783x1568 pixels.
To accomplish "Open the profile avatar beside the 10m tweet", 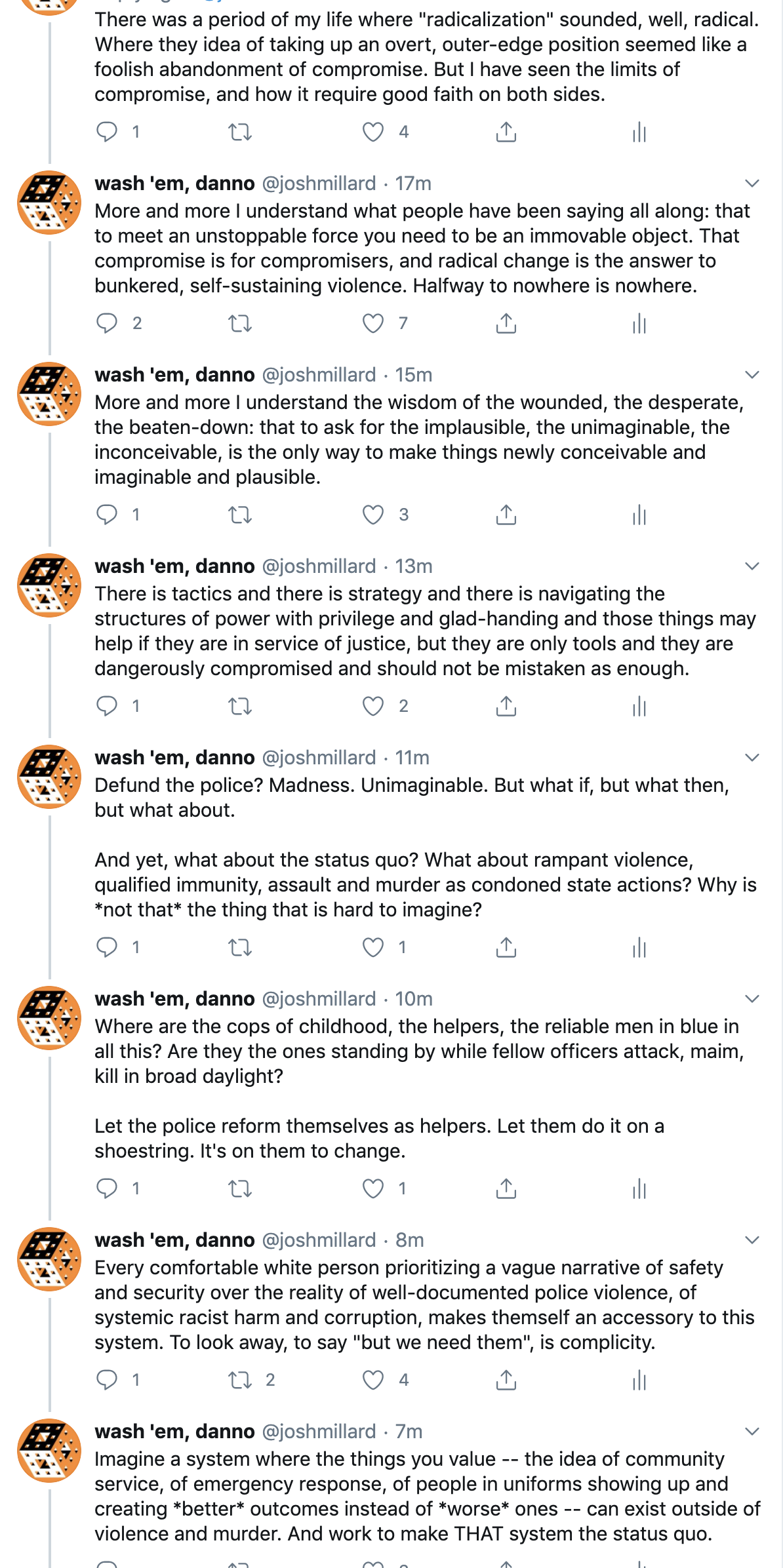I will point(49,1018).
